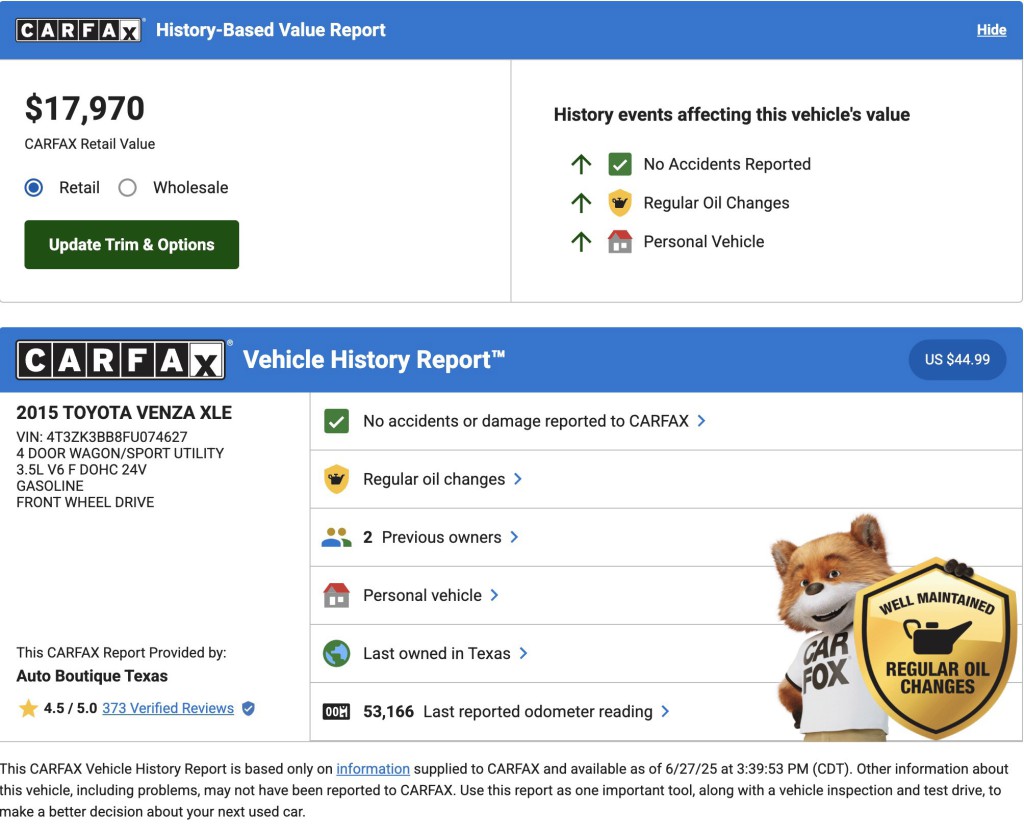Click the 4.5 / 5.0 rating text
Screen dimensions: 1024x839
coord(71,708)
